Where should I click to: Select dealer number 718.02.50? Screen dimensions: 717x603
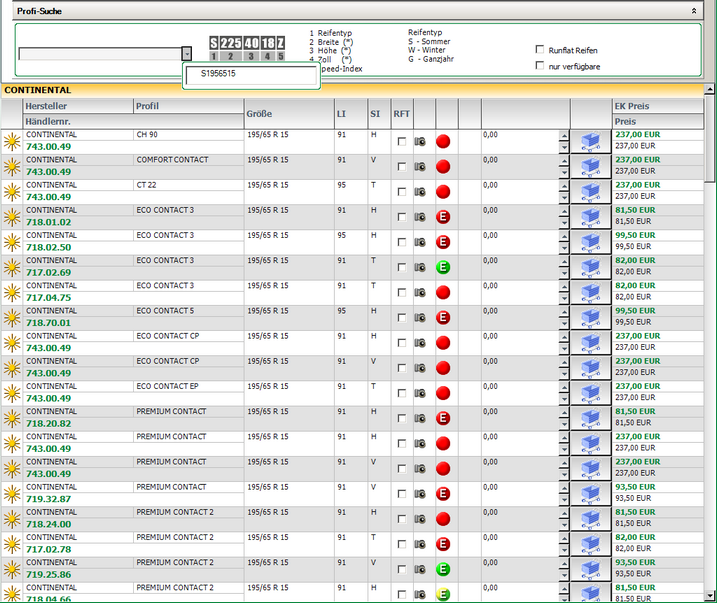pos(48,247)
